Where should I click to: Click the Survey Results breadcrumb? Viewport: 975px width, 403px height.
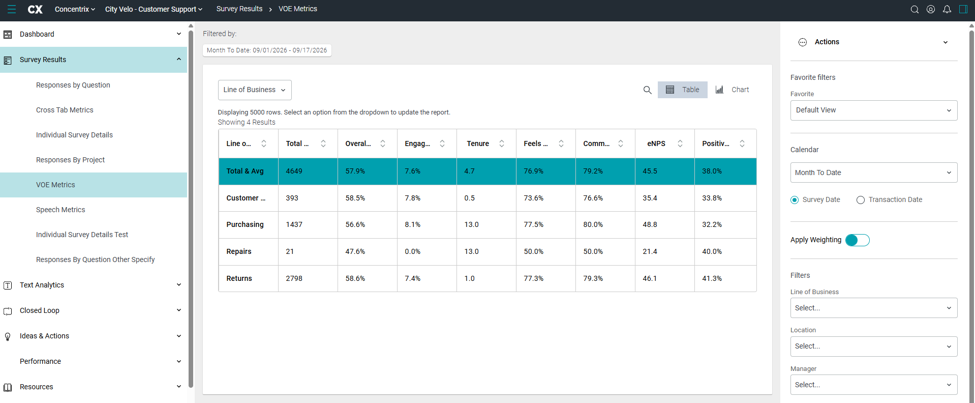tap(239, 9)
